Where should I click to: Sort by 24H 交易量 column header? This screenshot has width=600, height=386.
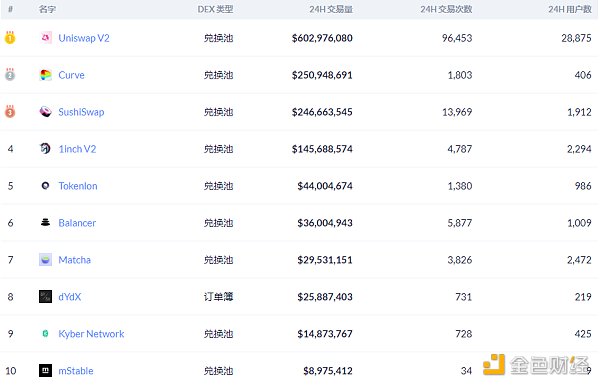click(331, 9)
